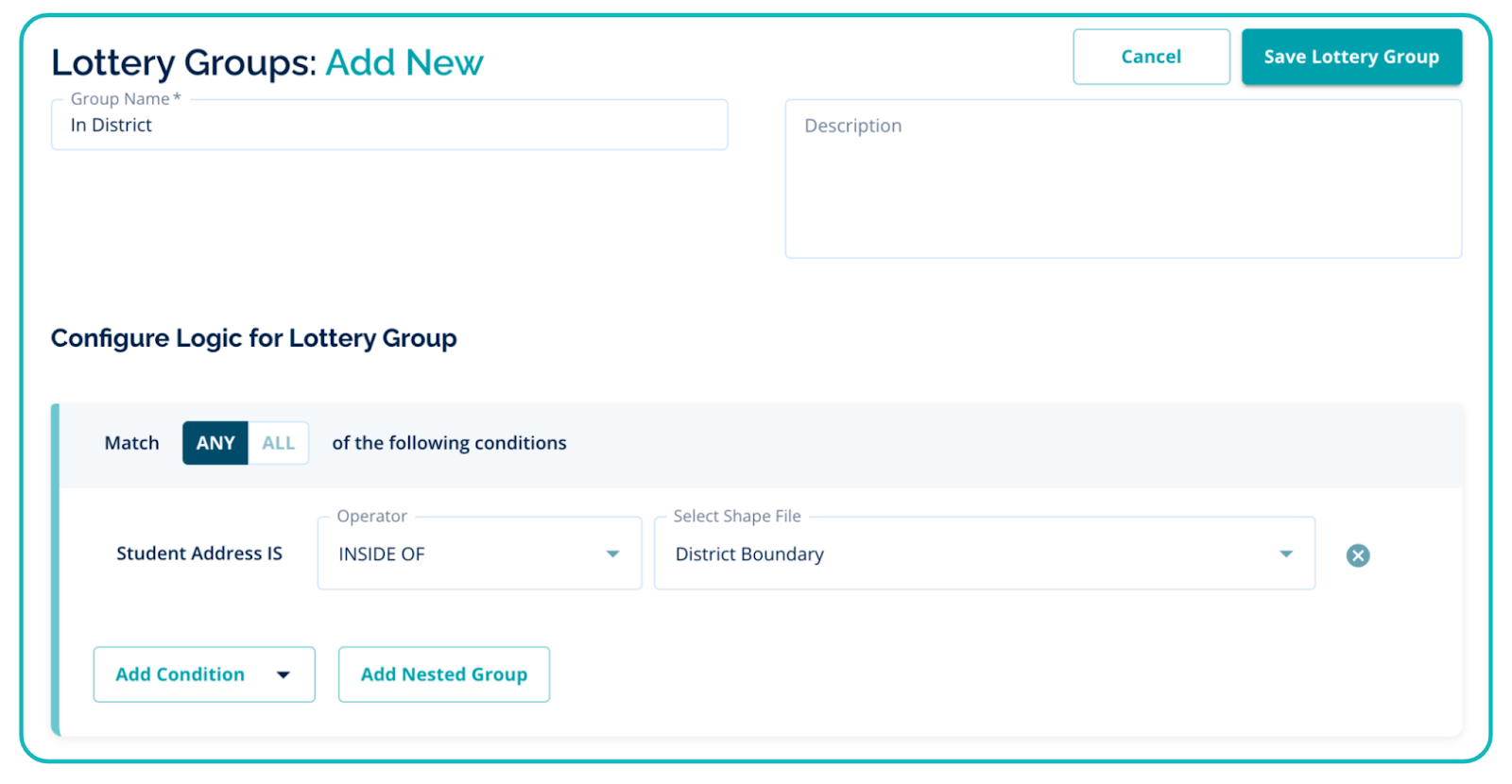This screenshot has height=784, width=1512.
Task: Click the Select Shape File field label
Action: (x=737, y=516)
